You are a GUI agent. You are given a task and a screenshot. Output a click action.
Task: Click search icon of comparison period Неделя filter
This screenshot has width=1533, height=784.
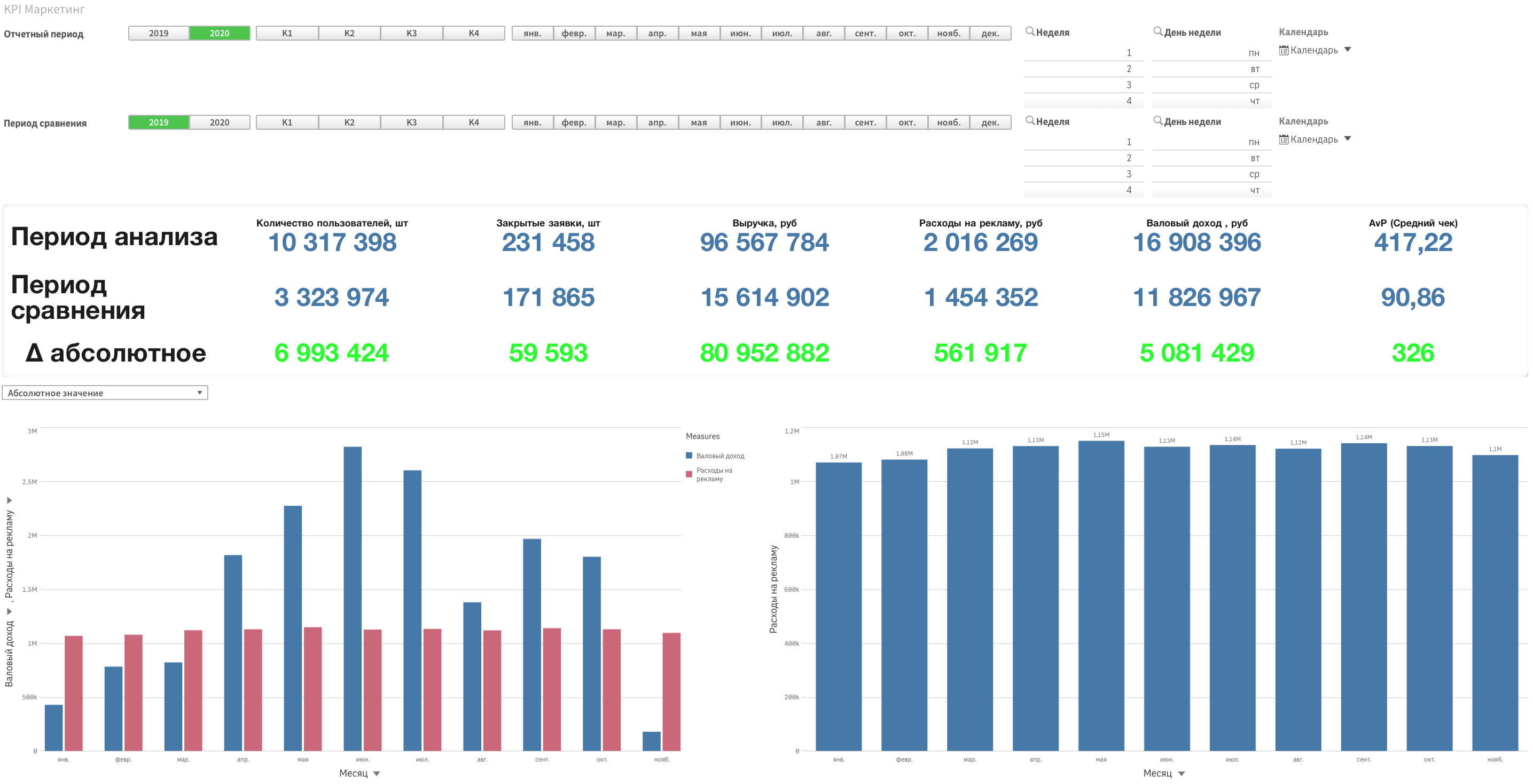tap(1029, 120)
